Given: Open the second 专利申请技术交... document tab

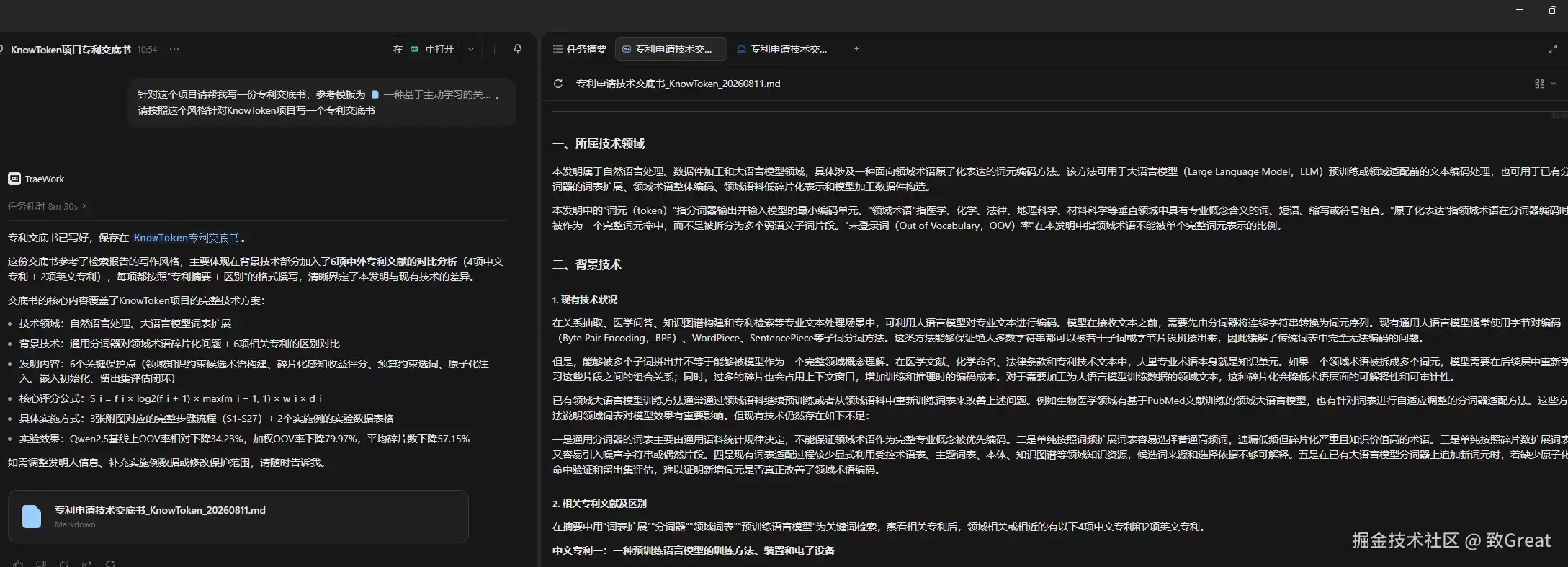Looking at the screenshot, I should click(x=782, y=49).
